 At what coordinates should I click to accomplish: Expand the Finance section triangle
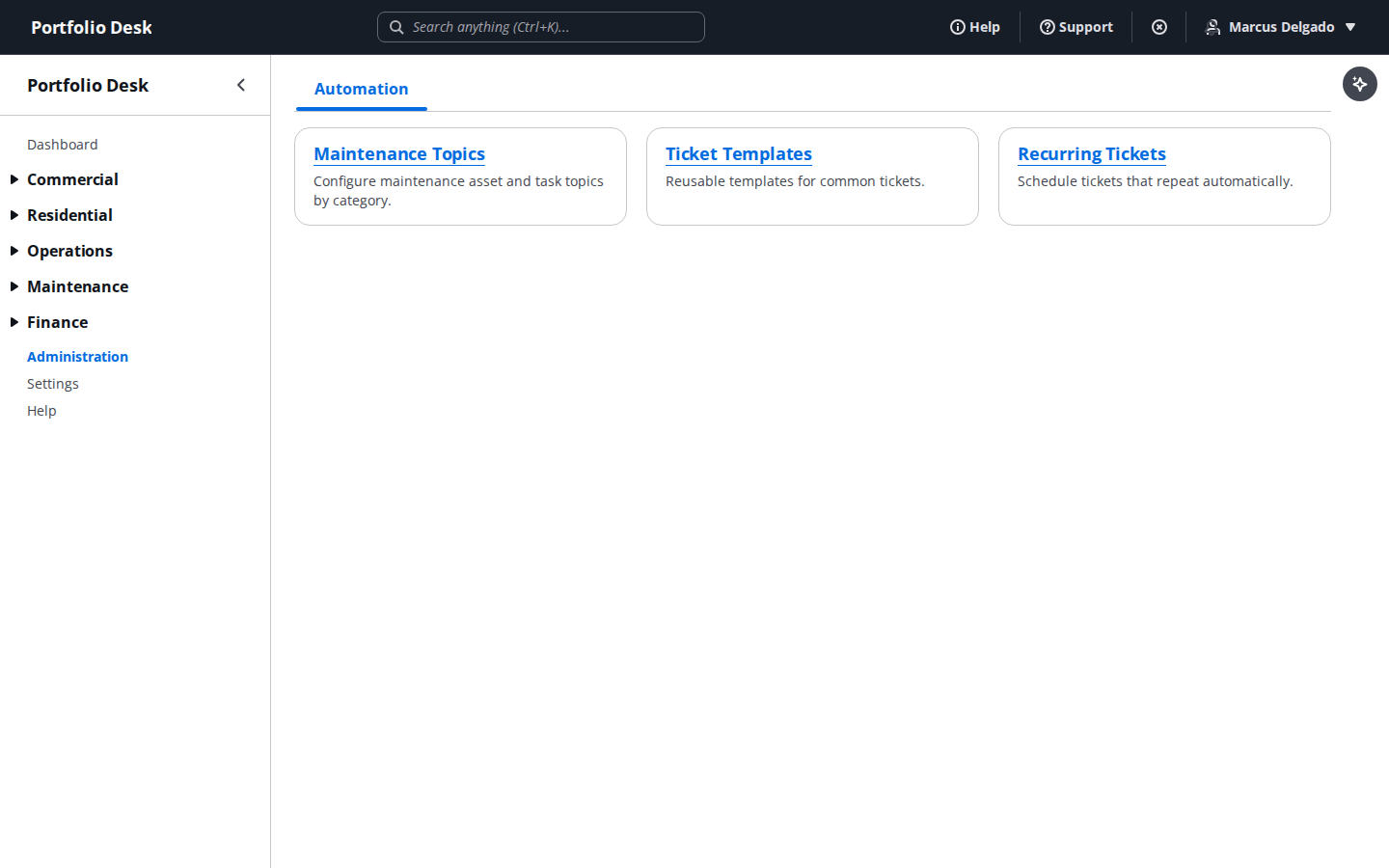click(14, 322)
